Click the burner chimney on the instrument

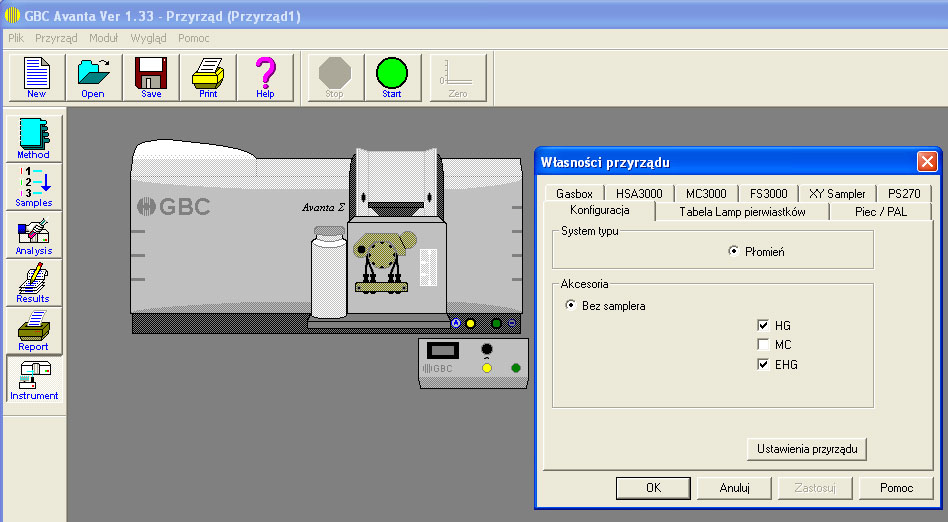(397, 182)
